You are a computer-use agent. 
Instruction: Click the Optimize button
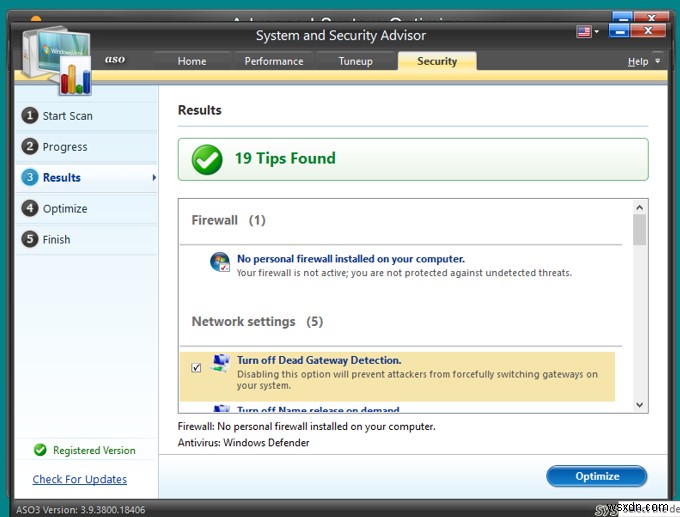(597, 476)
